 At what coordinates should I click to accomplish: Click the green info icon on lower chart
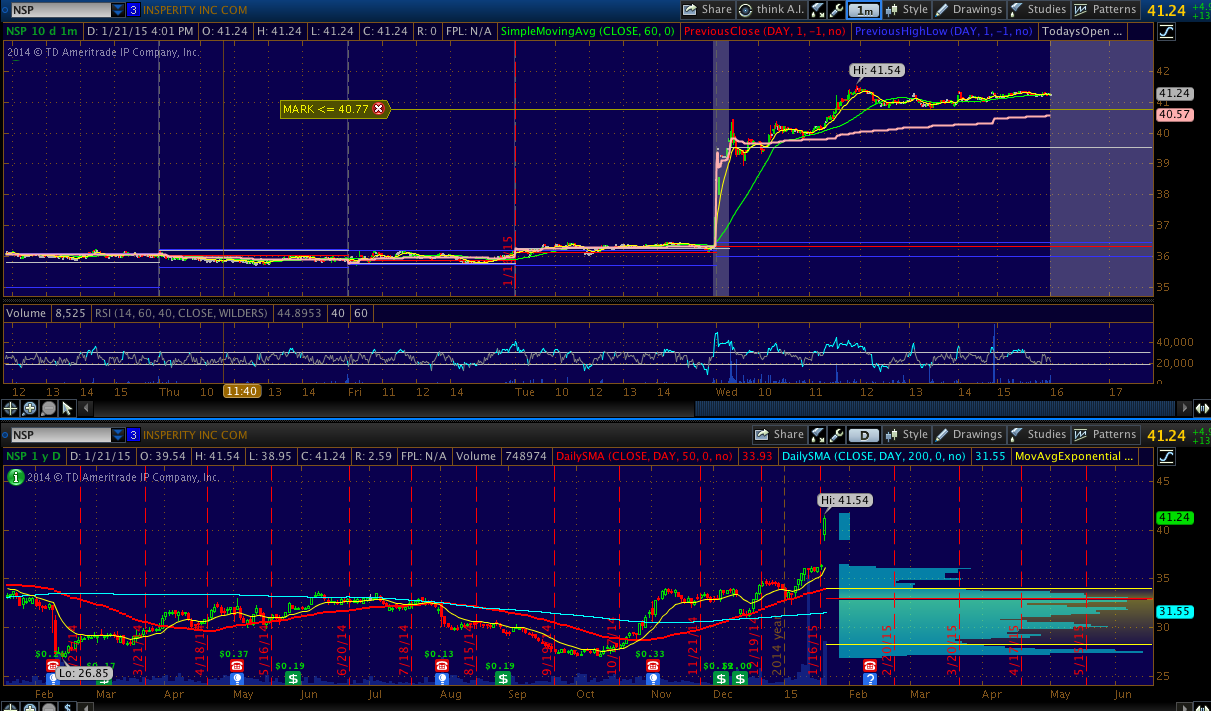(x=16, y=478)
